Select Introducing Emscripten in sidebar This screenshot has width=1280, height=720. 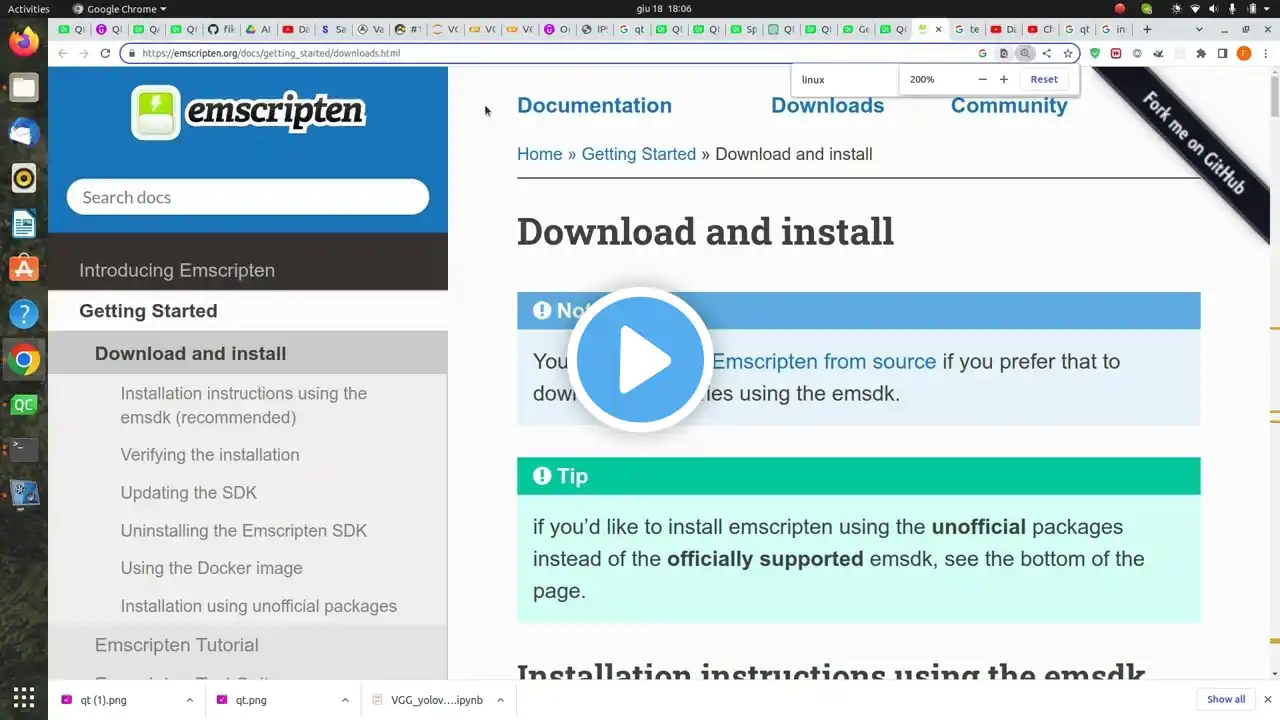coord(177,270)
